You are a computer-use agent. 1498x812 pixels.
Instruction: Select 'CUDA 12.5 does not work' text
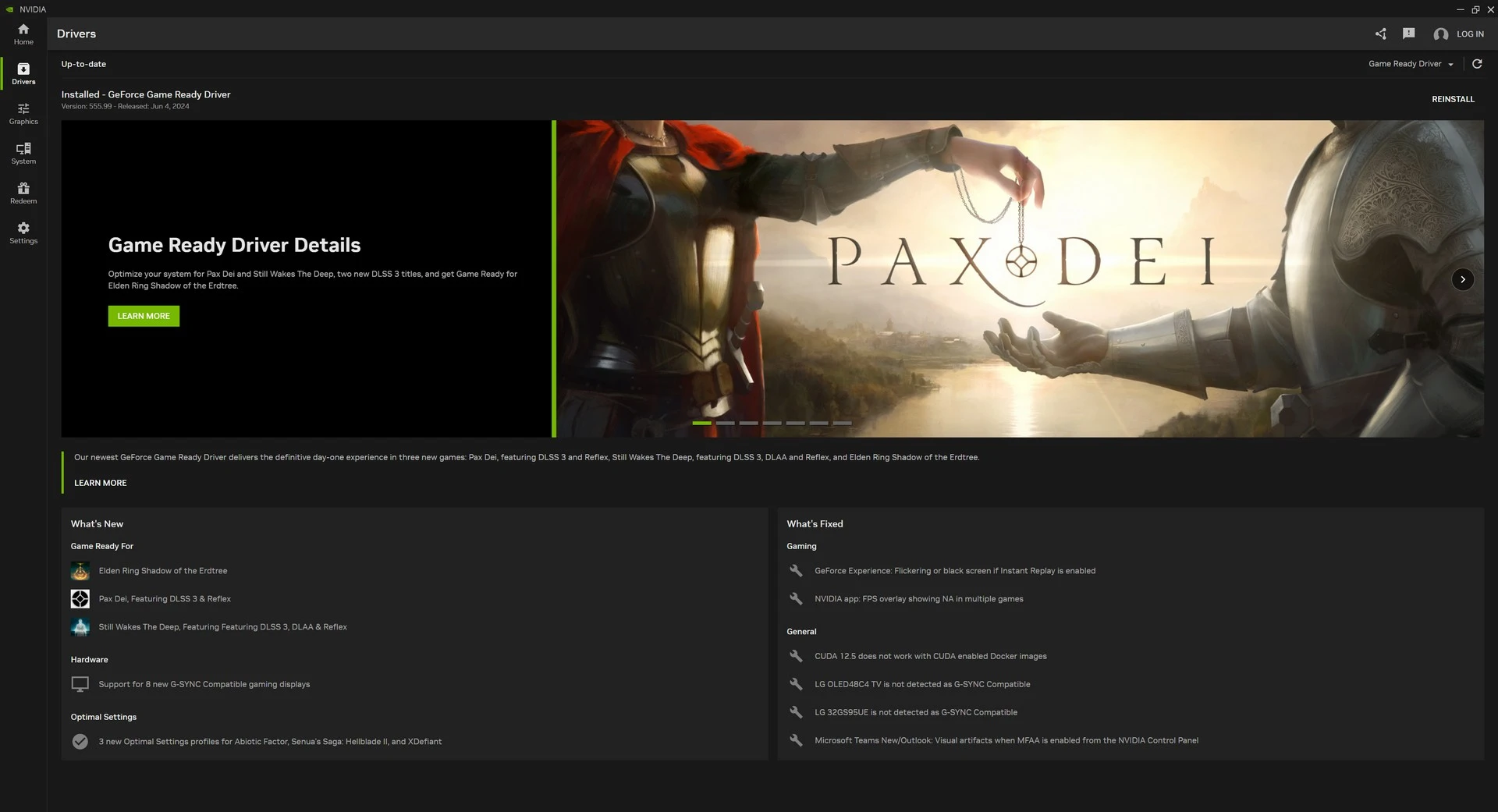point(931,656)
